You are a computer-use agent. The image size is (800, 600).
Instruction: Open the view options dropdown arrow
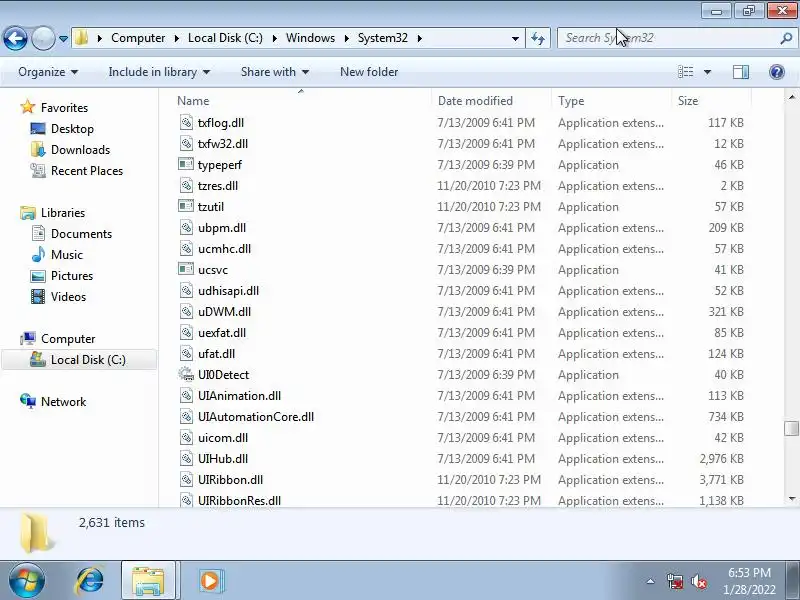pyautogui.click(x=707, y=72)
